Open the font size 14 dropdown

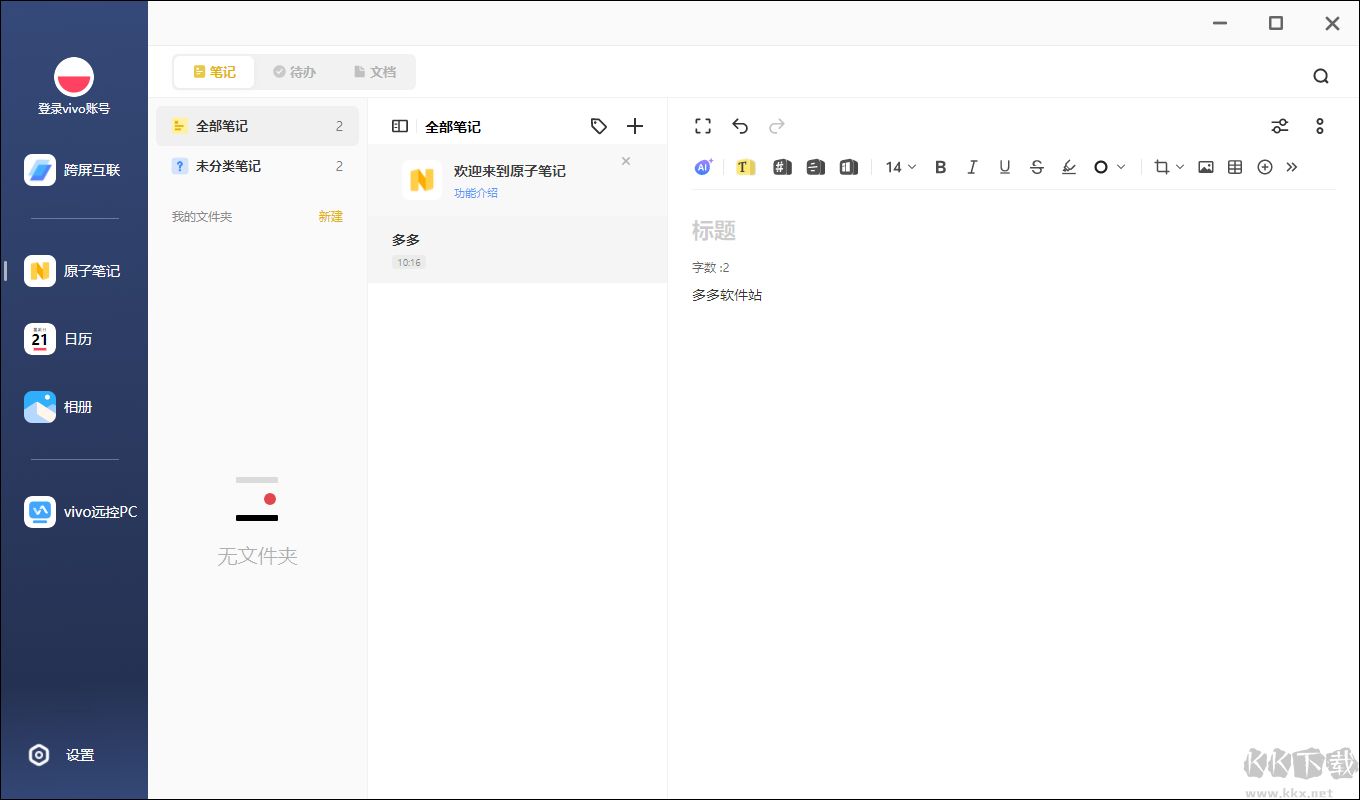[900, 167]
